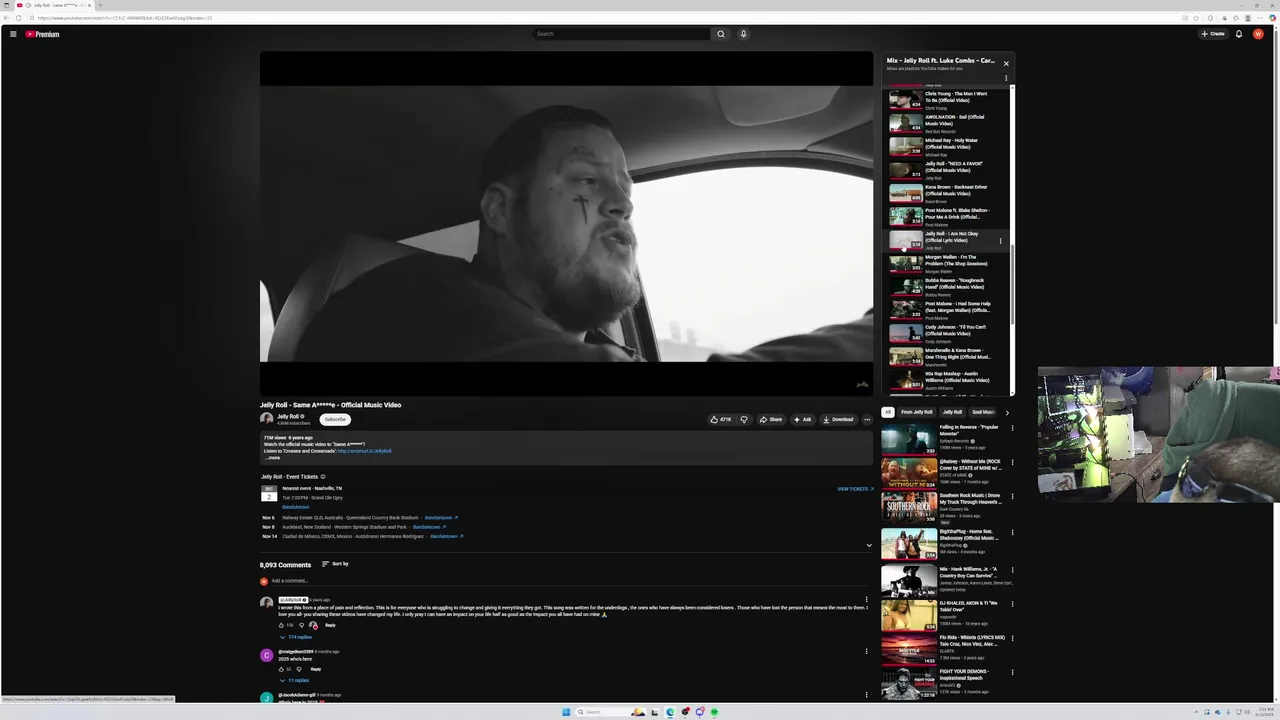
Task: Open the Mix playlist three-dot options
Action: tap(1006, 78)
